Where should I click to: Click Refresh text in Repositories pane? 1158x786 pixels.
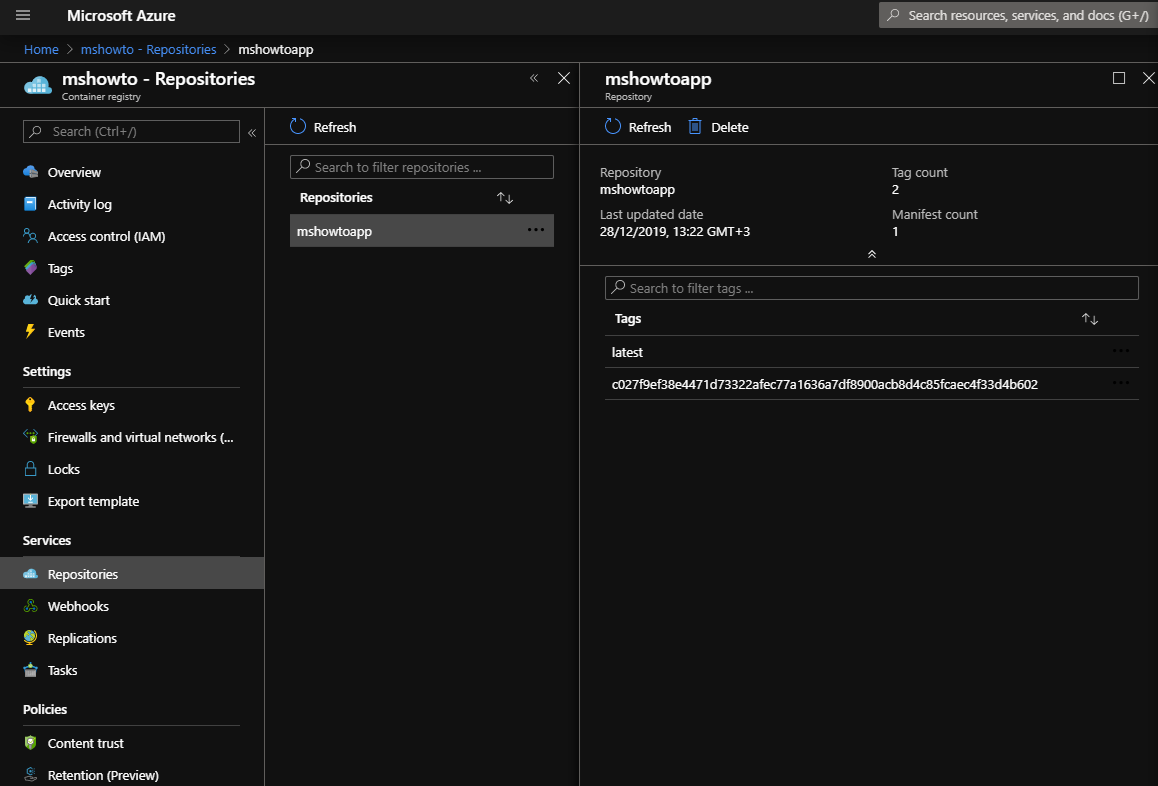tap(335, 127)
